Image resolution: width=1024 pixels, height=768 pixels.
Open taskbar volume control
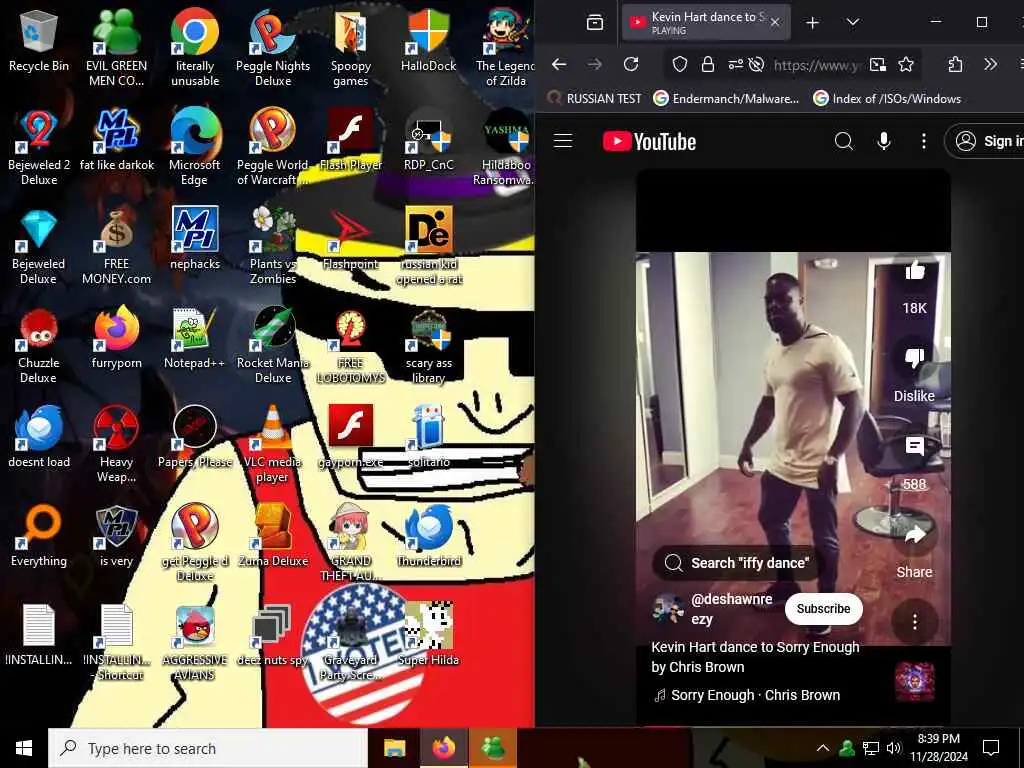tap(894, 748)
